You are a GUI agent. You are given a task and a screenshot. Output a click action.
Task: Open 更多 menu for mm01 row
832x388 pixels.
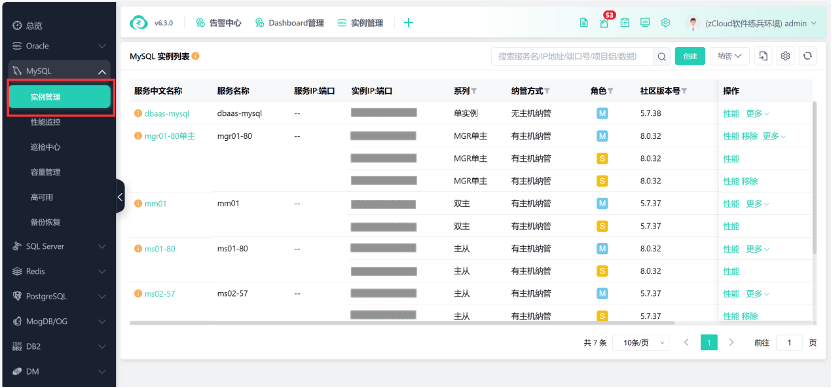point(758,204)
